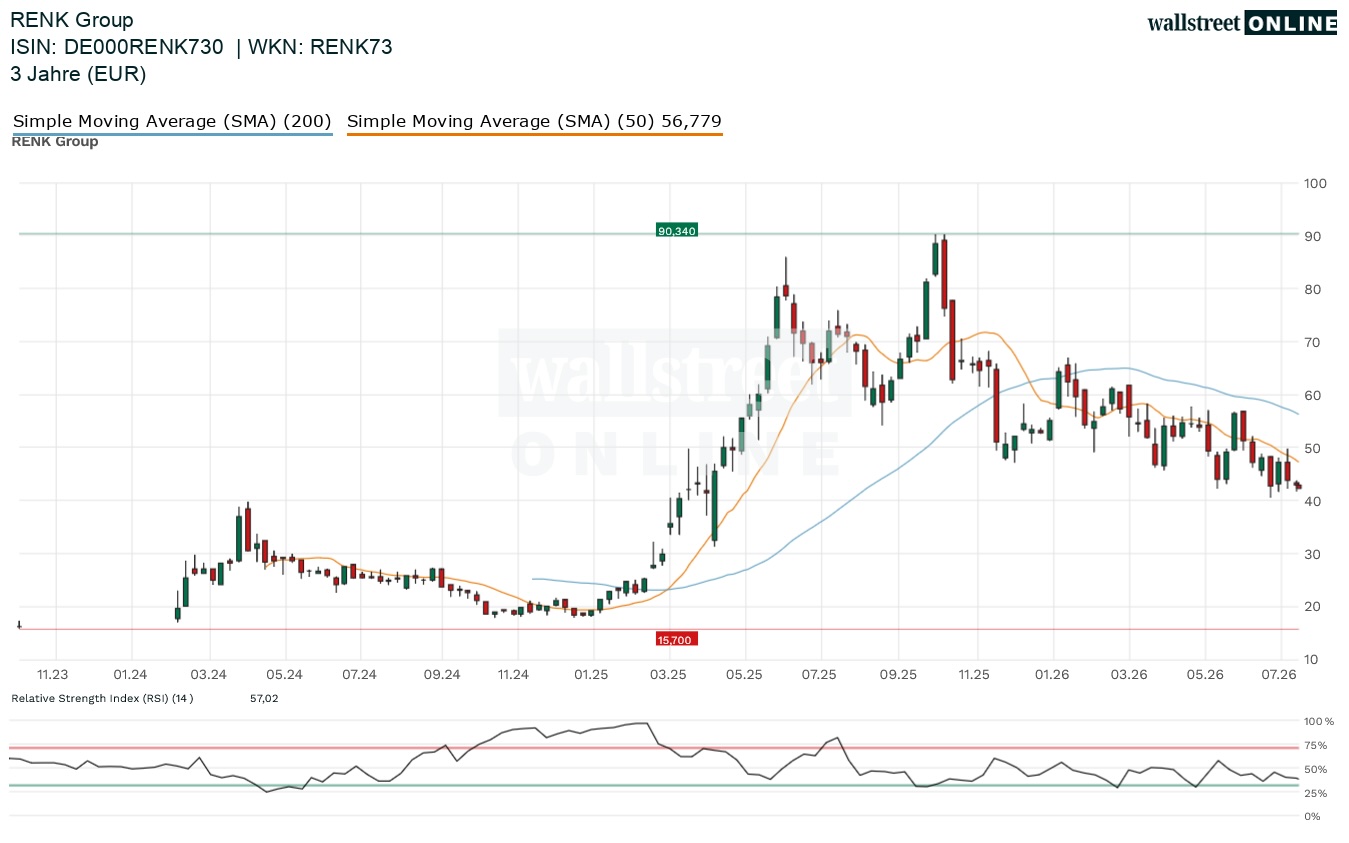
Task: Click the RENK Group chart title
Action: coord(72,20)
